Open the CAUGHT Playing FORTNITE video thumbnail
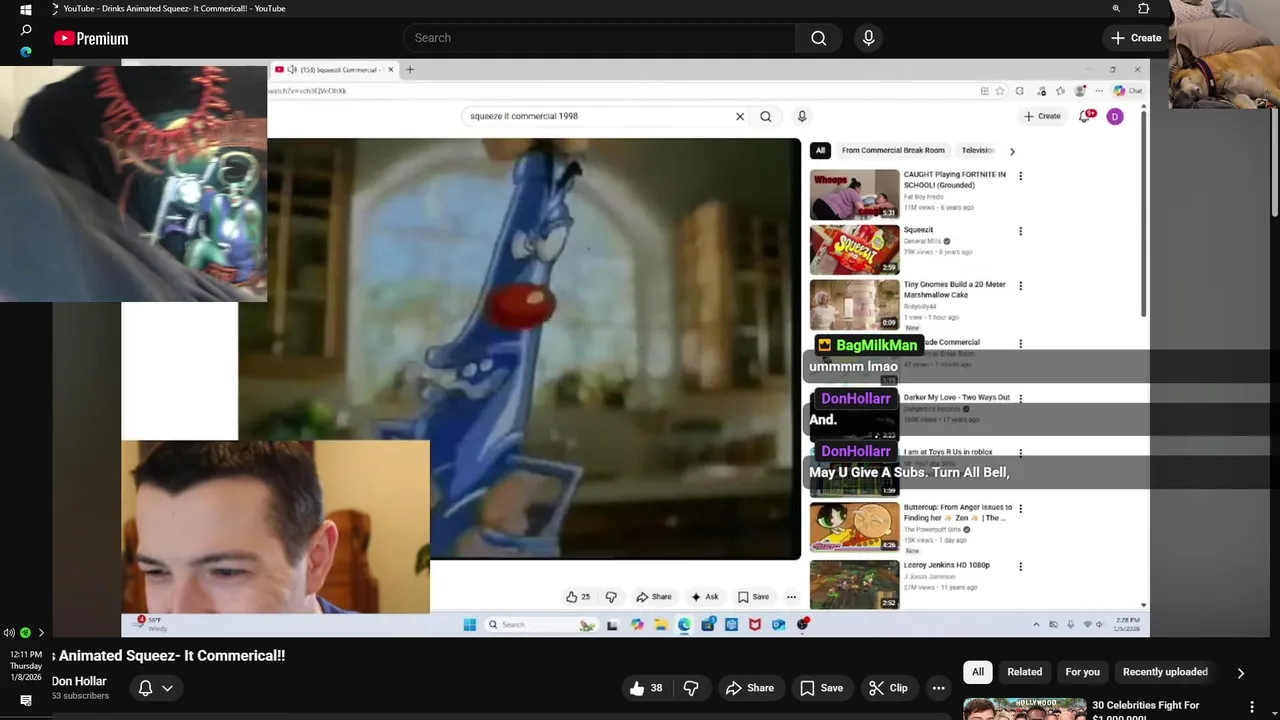Viewport: 1280px width, 720px height. [x=854, y=194]
